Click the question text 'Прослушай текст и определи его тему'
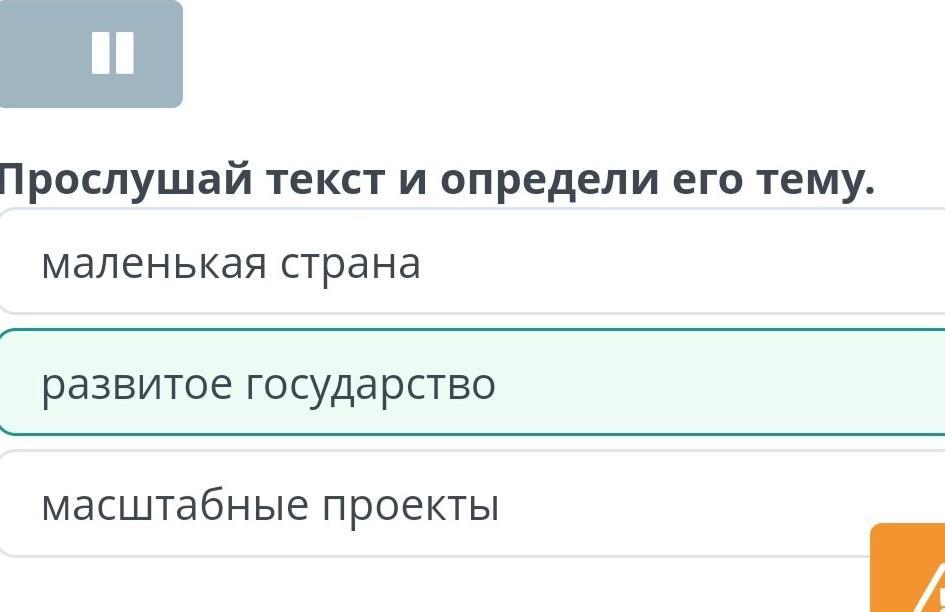Screen dimensions: 945x612 pyautogui.click(x=436, y=181)
